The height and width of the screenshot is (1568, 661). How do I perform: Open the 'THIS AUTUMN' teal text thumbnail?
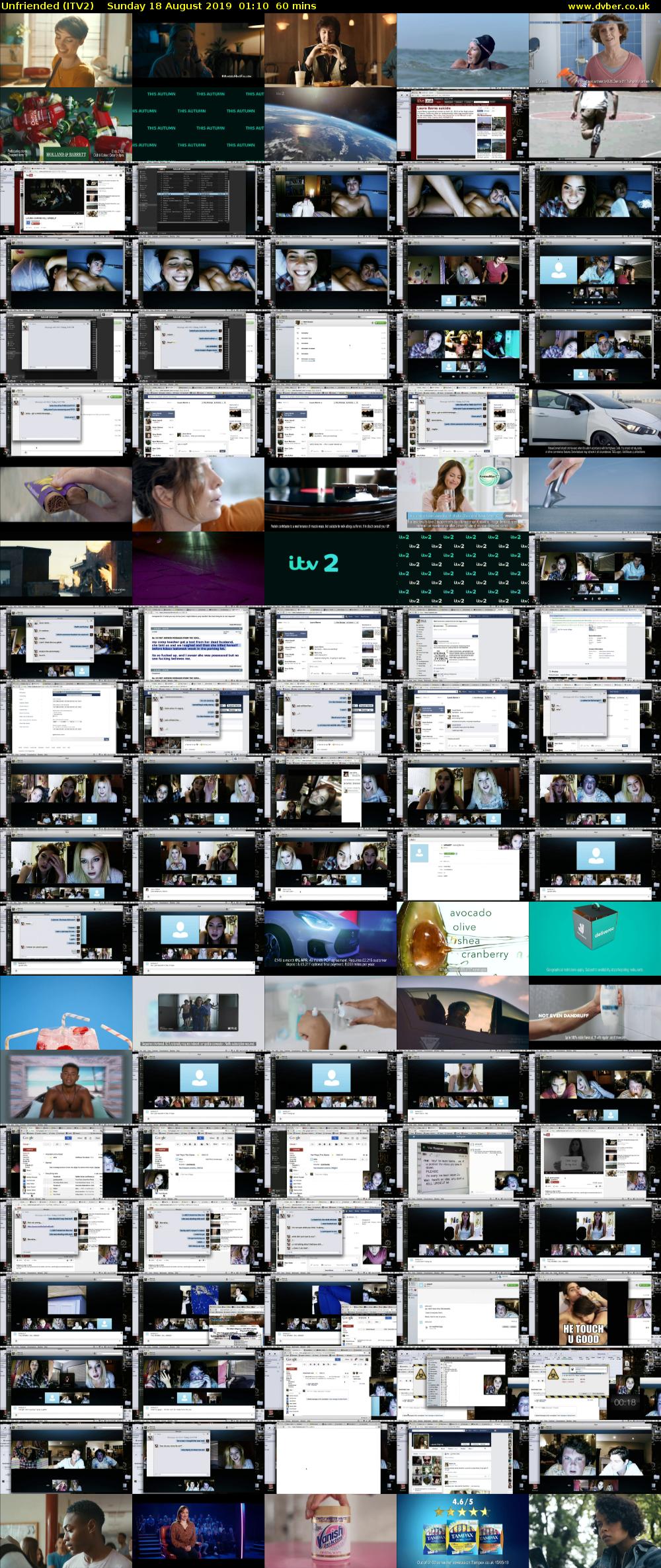pyautogui.click(x=198, y=125)
